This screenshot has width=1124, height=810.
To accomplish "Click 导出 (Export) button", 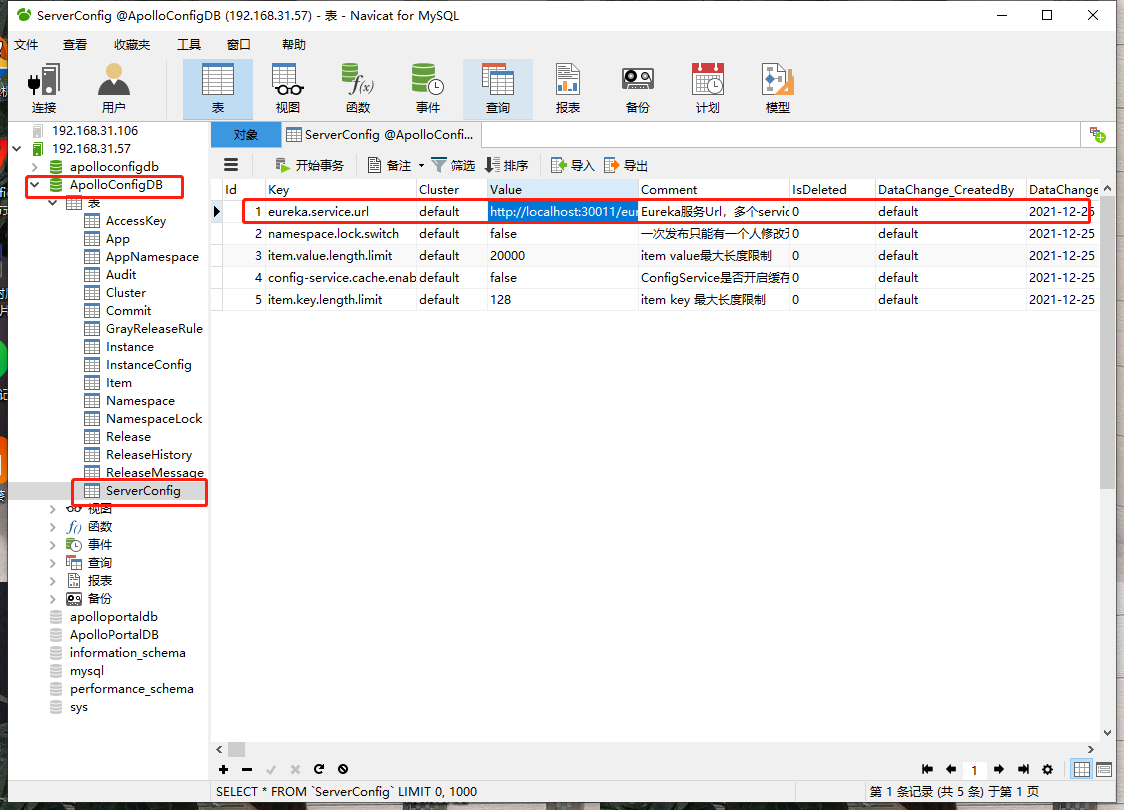I will click(x=626, y=166).
